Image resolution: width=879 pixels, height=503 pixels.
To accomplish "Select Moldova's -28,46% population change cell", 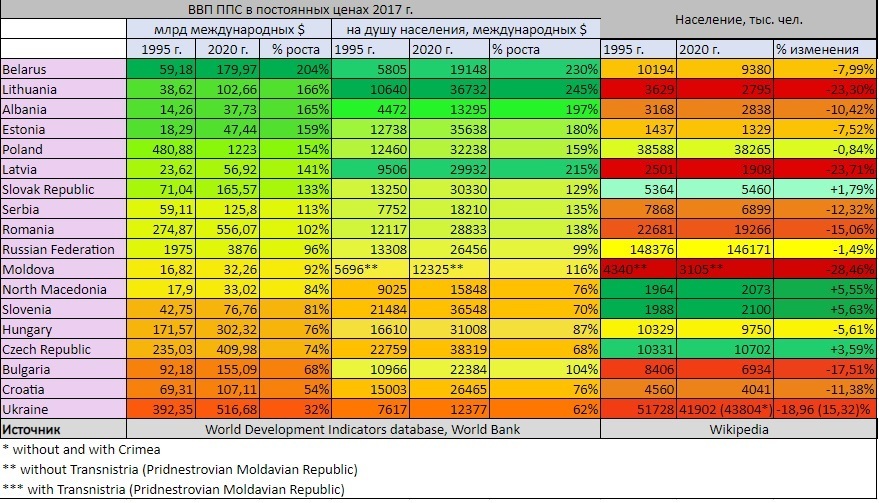I will 824,271.
